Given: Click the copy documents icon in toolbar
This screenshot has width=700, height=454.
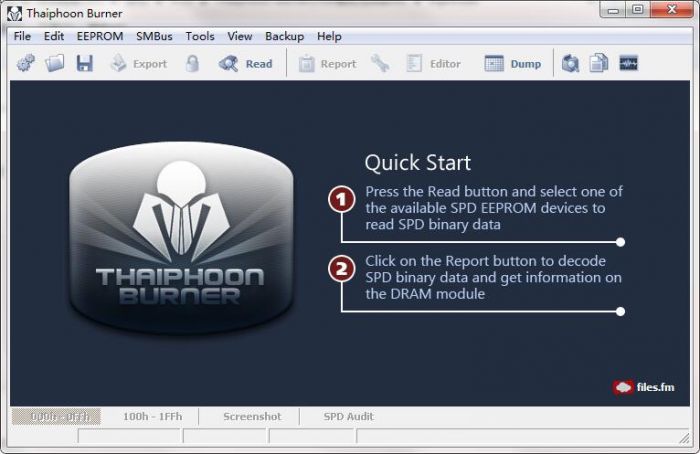Looking at the screenshot, I should [599, 64].
